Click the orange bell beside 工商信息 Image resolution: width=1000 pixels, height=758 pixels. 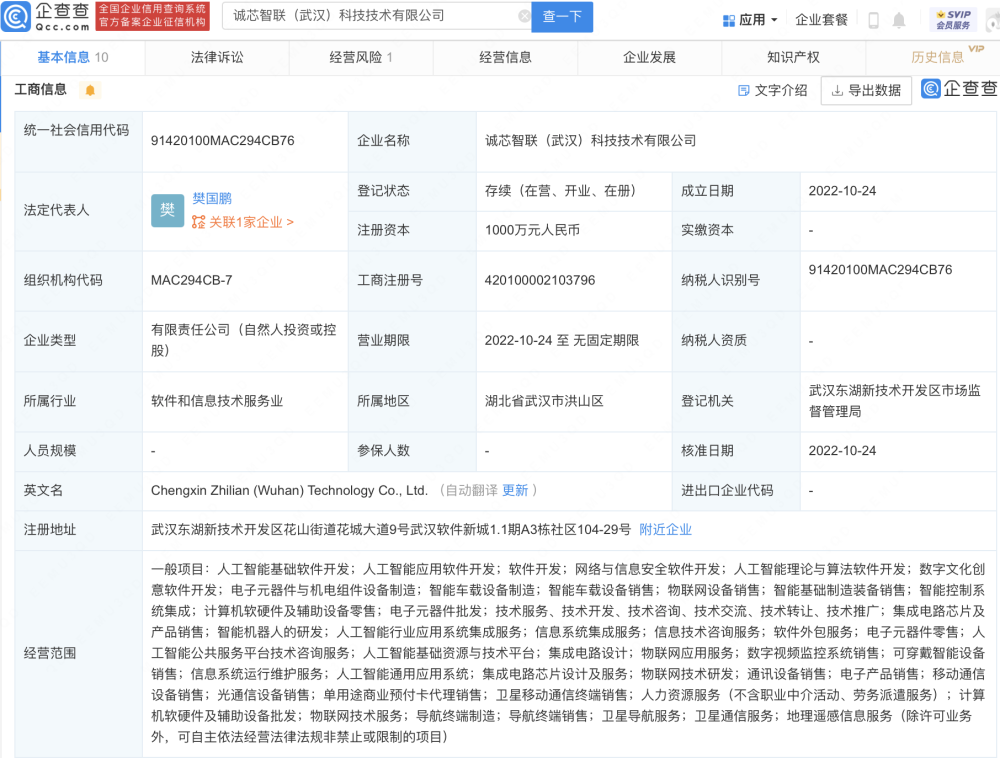click(x=90, y=90)
